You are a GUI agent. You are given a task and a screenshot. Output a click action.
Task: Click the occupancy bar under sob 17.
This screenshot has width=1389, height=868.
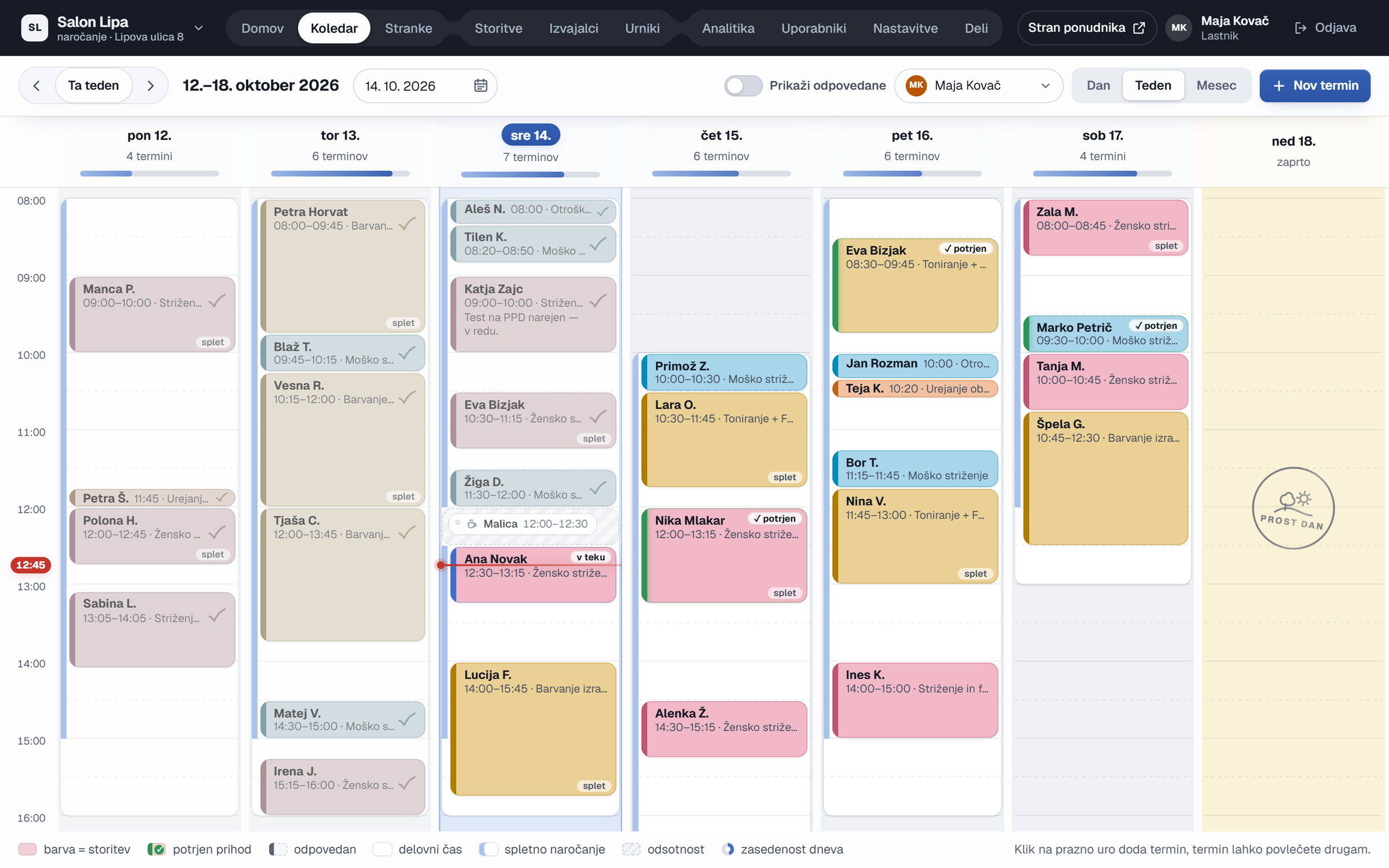1102,174
